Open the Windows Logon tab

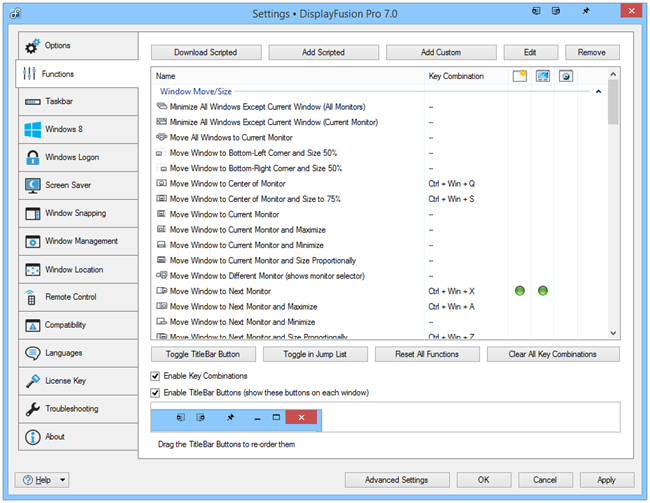(x=78, y=157)
